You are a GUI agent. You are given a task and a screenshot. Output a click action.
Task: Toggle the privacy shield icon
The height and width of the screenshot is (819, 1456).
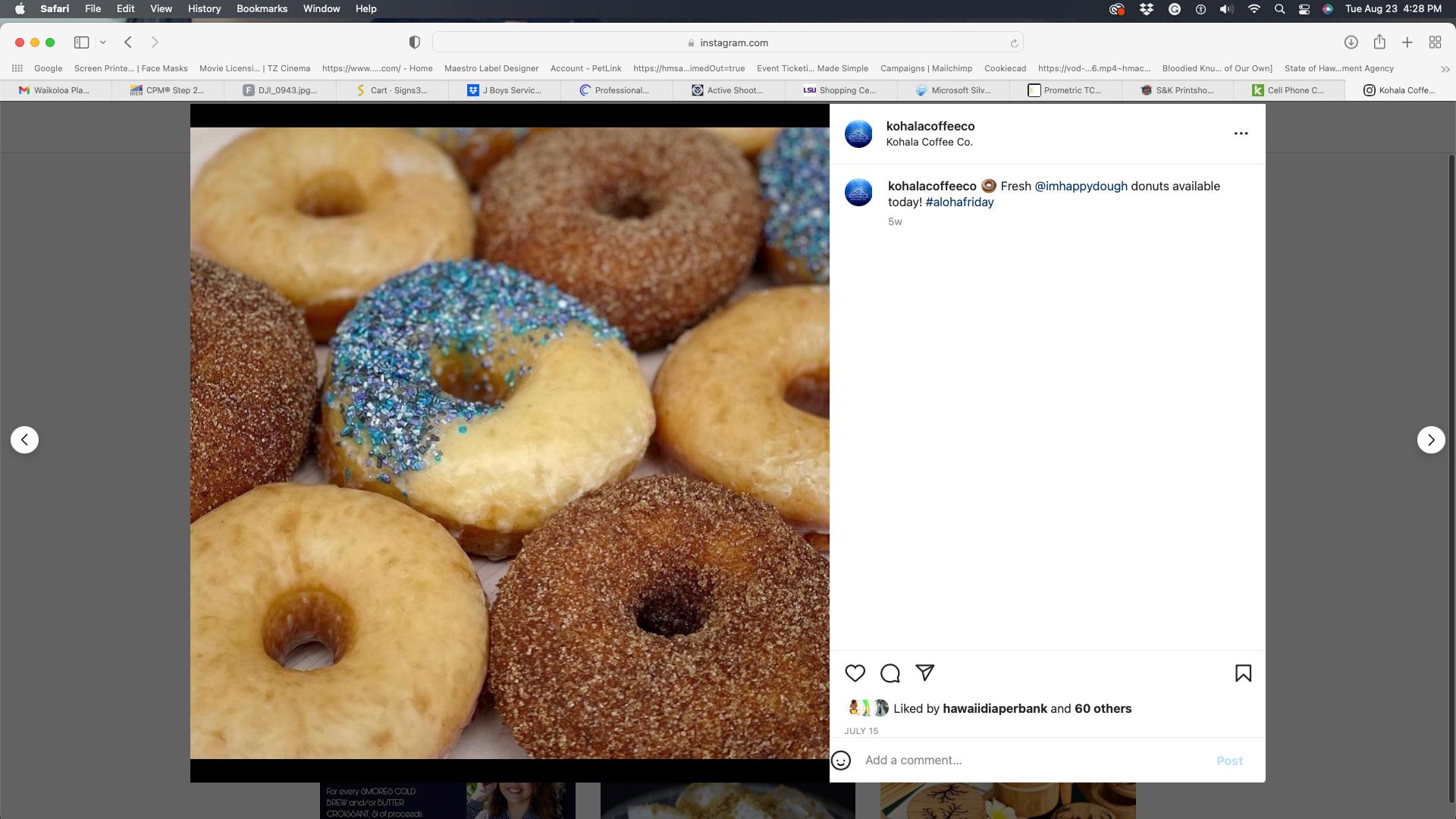(x=415, y=42)
